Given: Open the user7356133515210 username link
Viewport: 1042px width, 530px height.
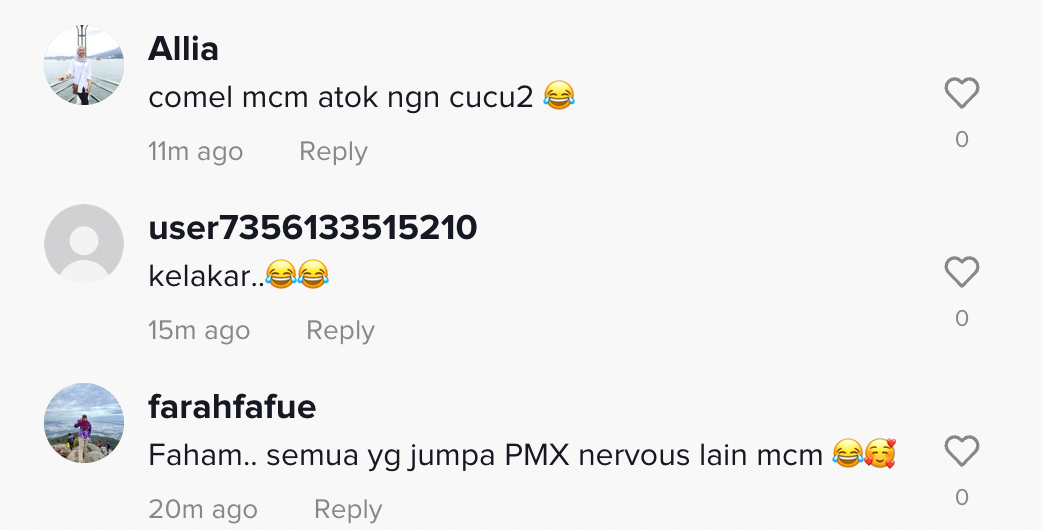Looking at the screenshot, I should pyautogui.click(x=312, y=228).
